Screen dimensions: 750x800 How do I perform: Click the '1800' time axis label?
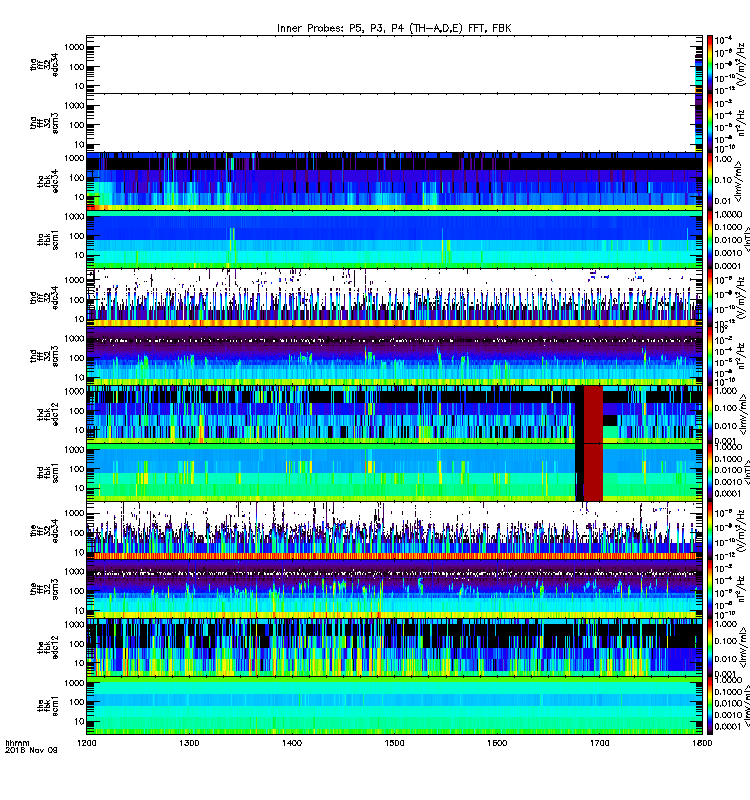point(702,743)
